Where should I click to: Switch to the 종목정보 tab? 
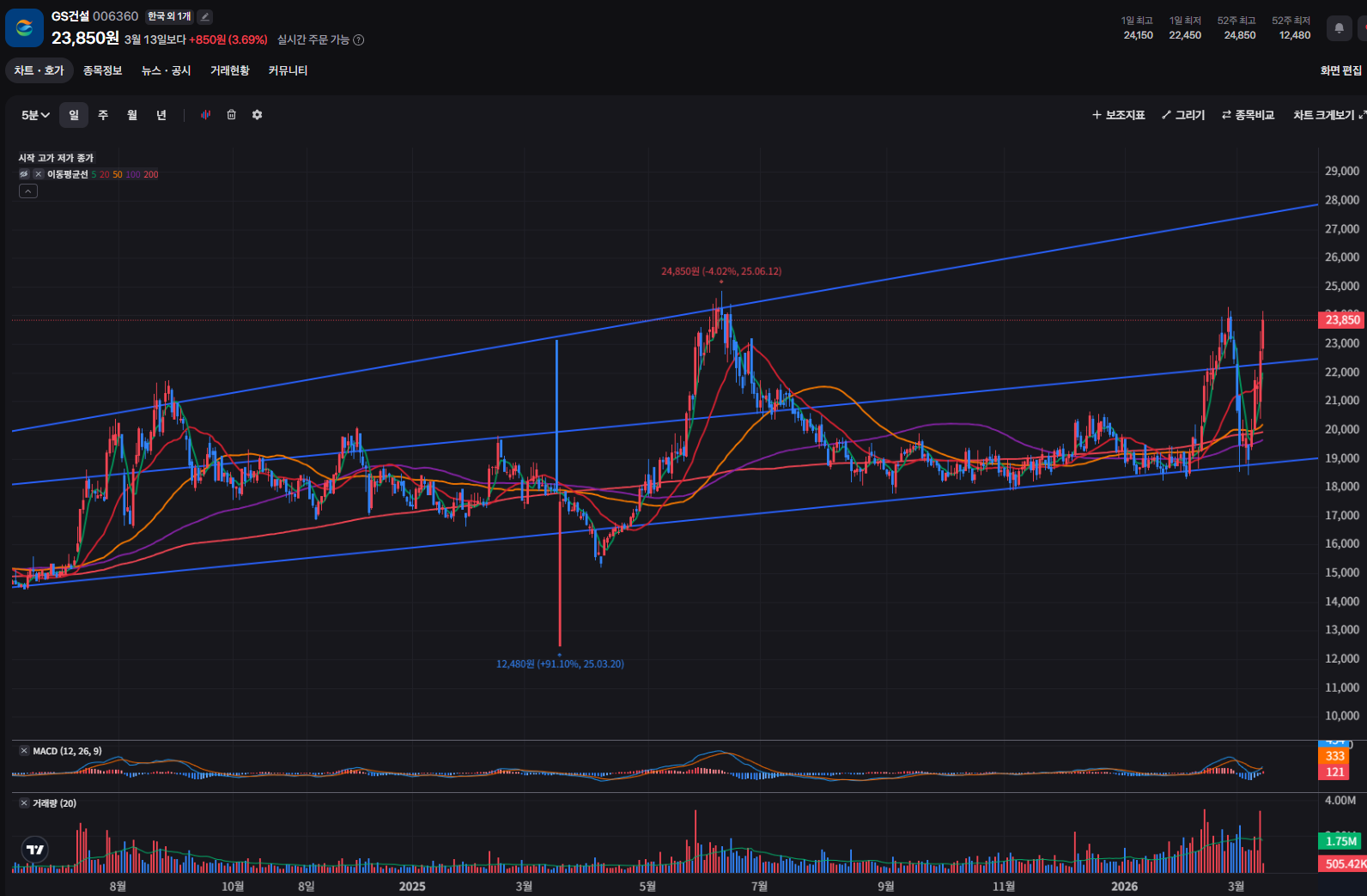(x=103, y=70)
